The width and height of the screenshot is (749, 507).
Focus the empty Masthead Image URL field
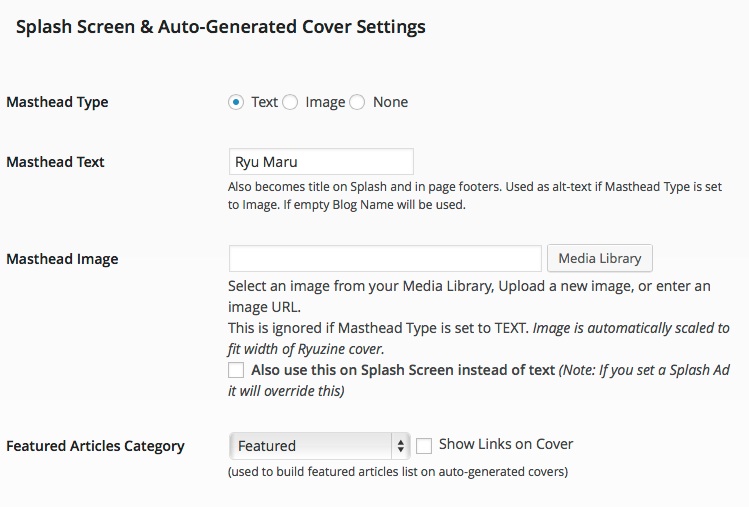tap(385, 259)
